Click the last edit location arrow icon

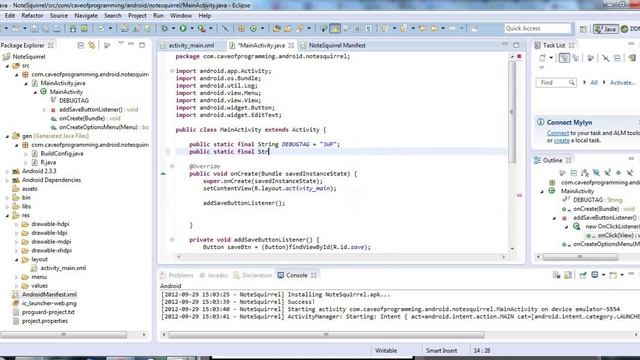click(x=423, y=28)
